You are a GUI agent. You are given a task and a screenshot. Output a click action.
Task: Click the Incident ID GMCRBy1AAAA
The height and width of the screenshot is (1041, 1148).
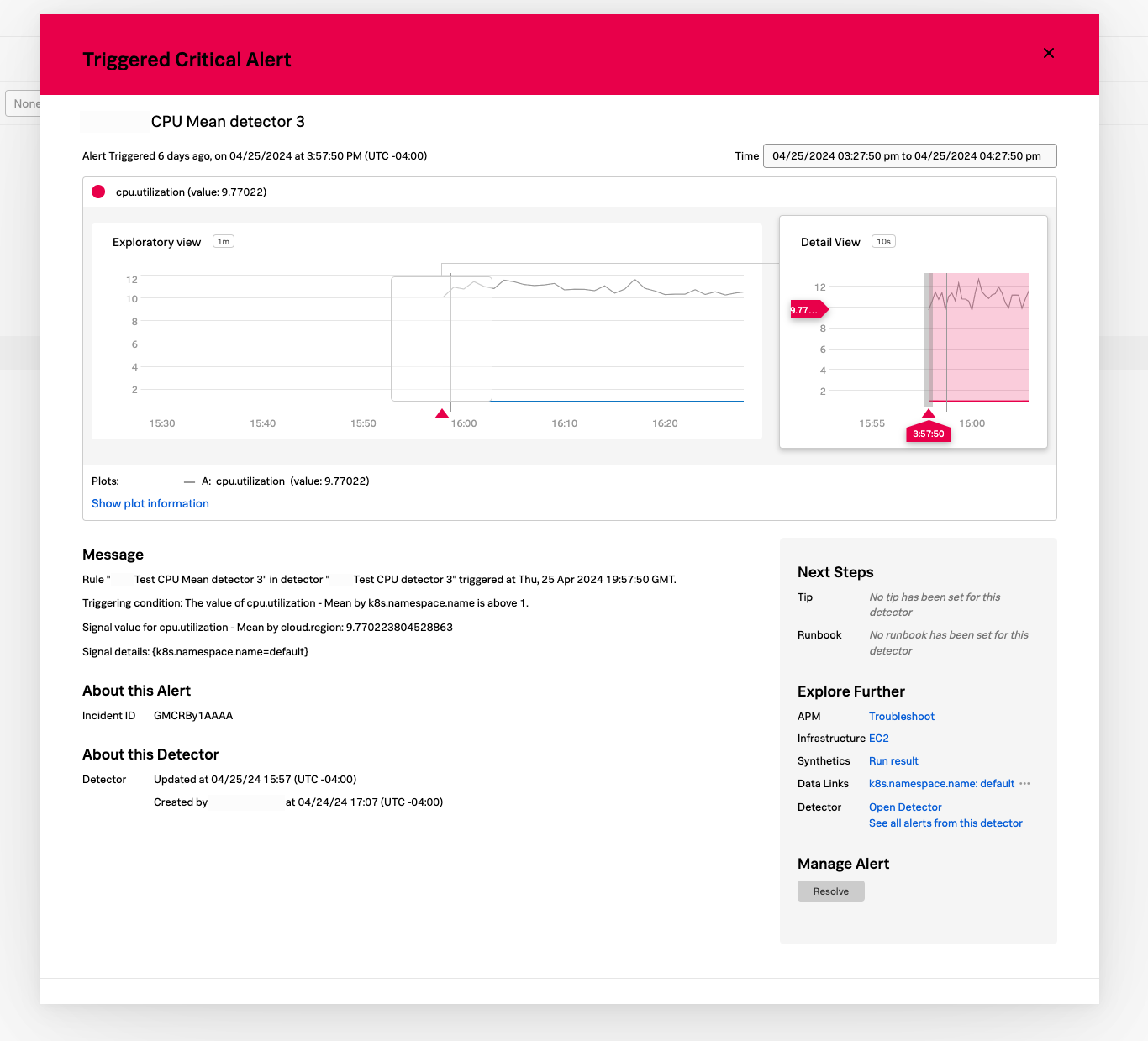point(193,716)
